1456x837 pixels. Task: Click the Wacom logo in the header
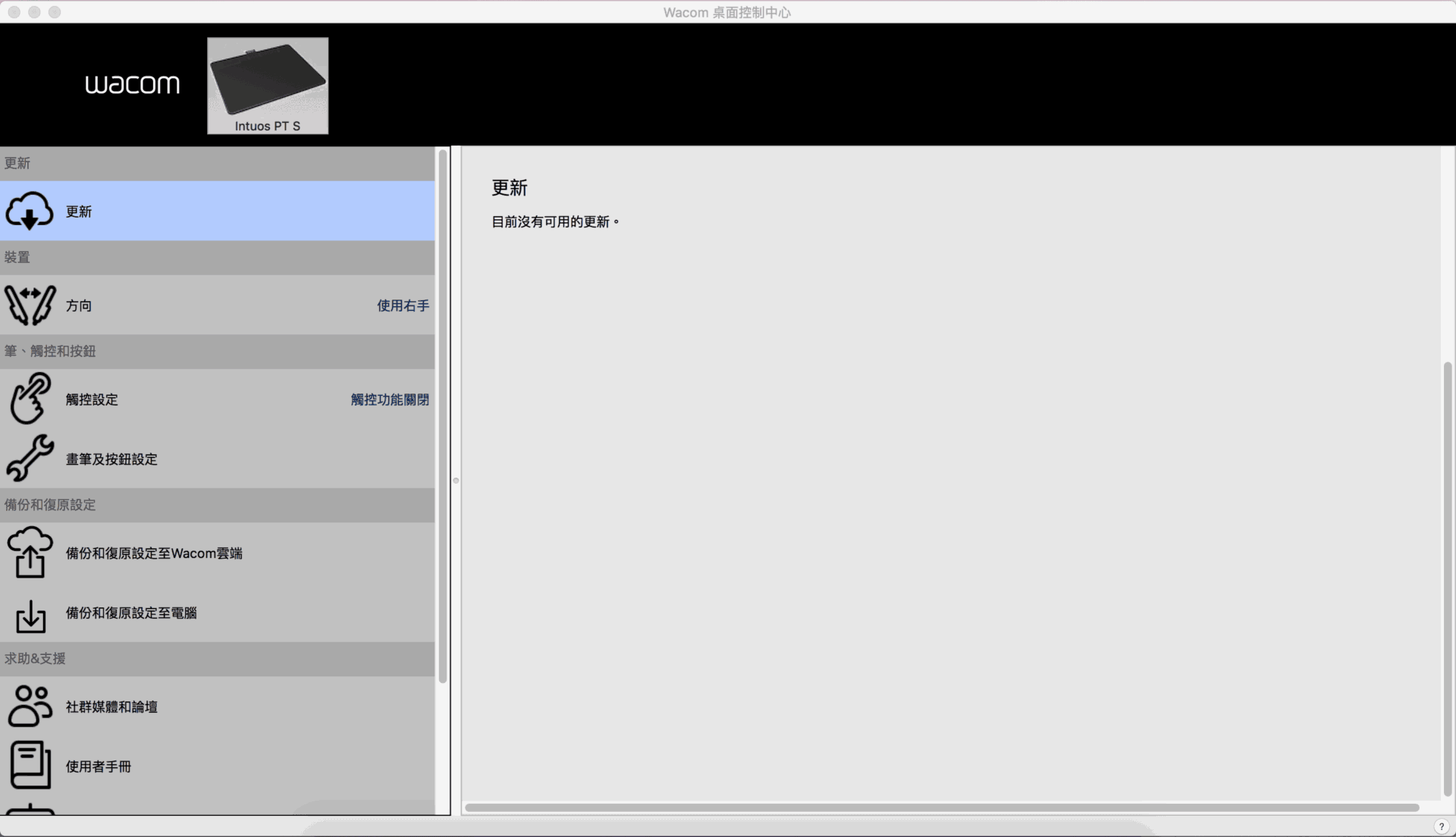pos(132,84)
